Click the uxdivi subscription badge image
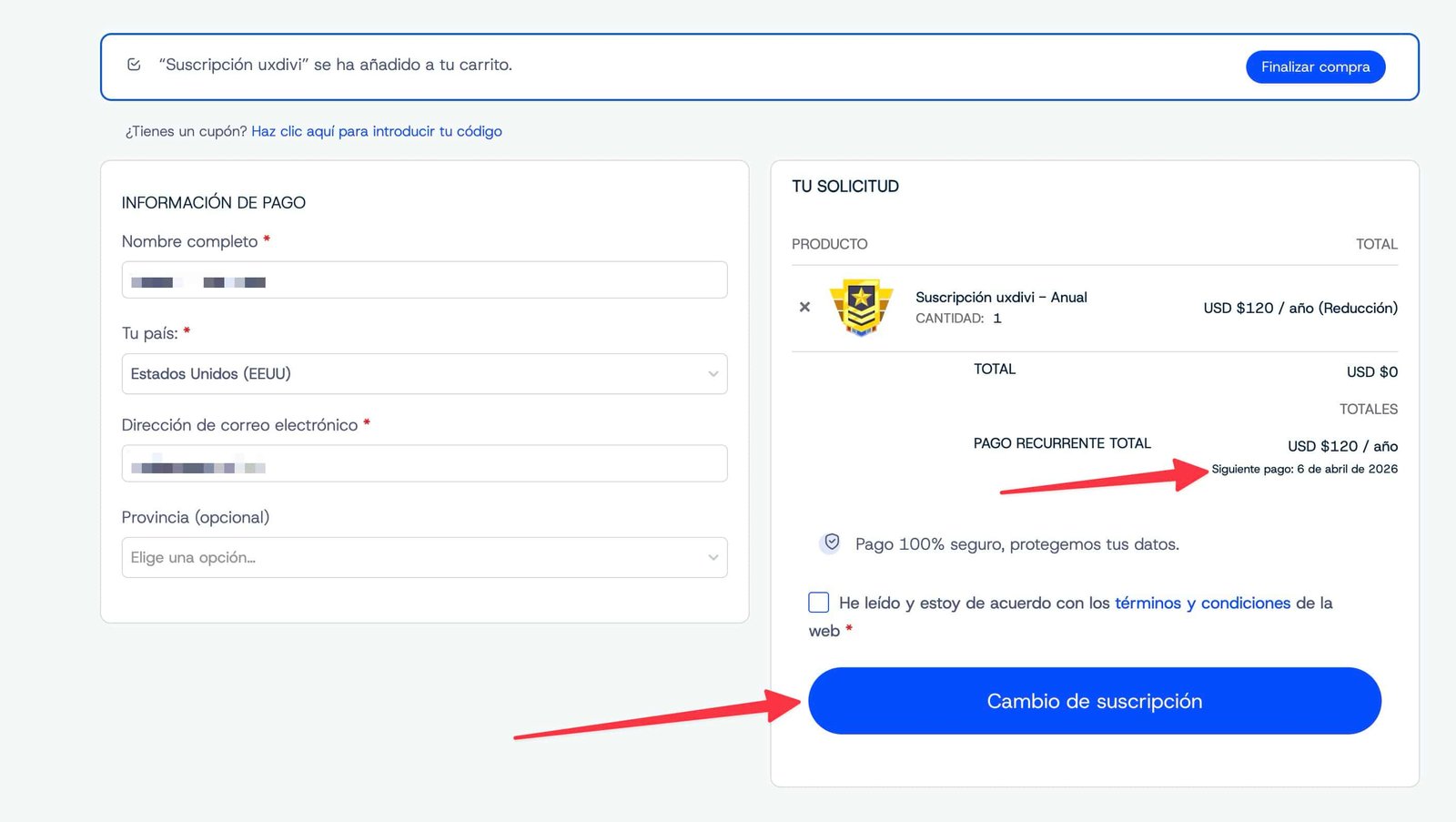Image resolution: width=1456 pixels, height=822 pixels. [861, 308]
